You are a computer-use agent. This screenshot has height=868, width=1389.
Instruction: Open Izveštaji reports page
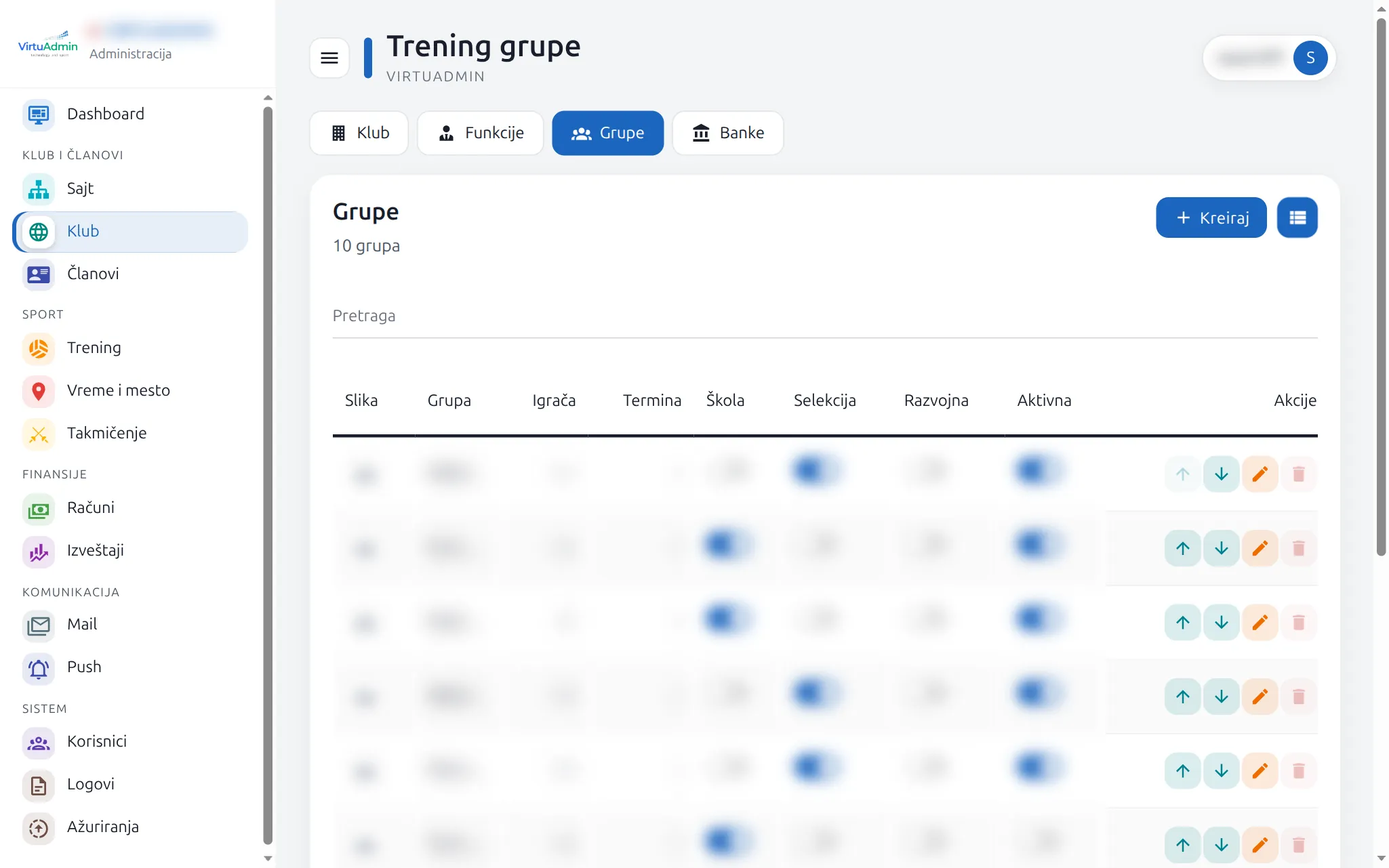click(x=130, y=551)
